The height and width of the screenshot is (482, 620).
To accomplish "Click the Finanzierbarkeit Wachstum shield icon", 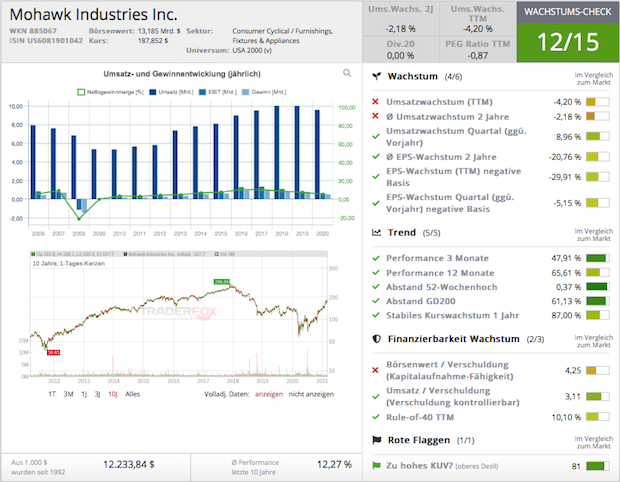I will pyautogui.click(x=376, y=339).
